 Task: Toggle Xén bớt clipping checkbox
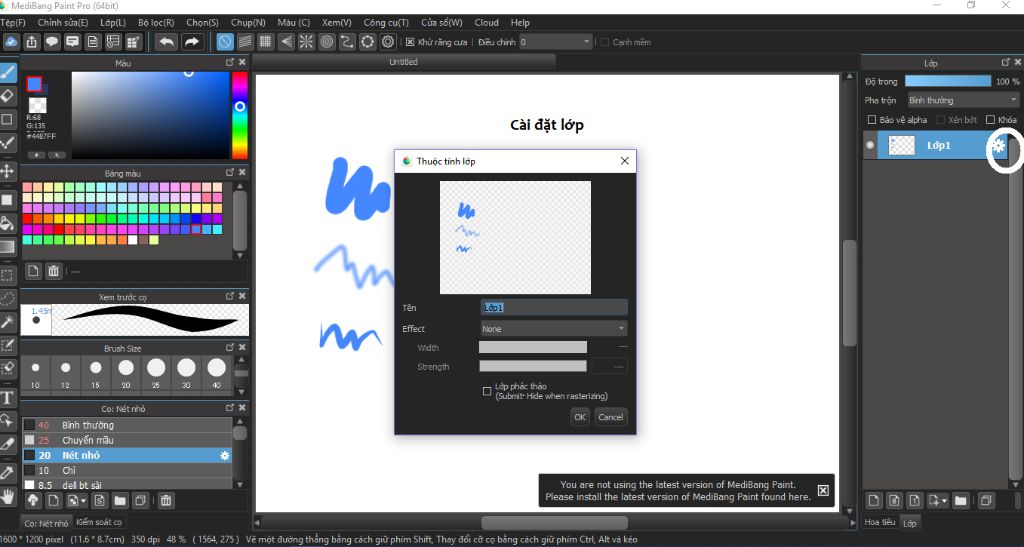(x=940, y=120)
